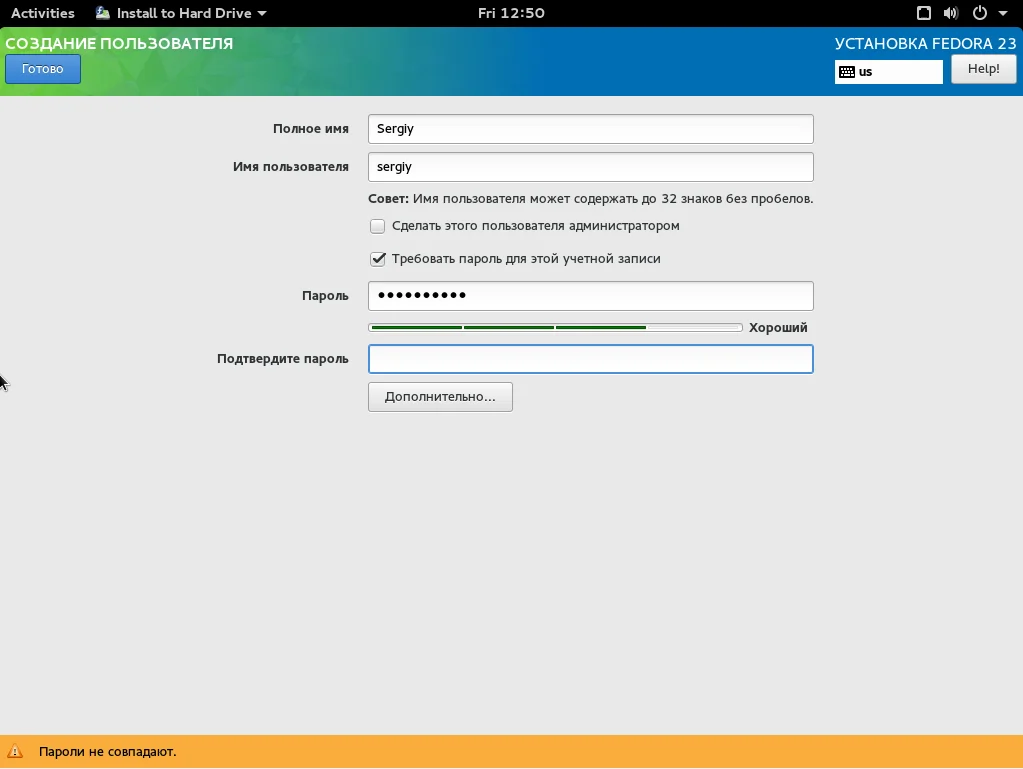
Task: Click the СОЗДАНИЕ ПОЛЬЗОВАТЕЛЯ heading
Action: click(x=119, y=44)
